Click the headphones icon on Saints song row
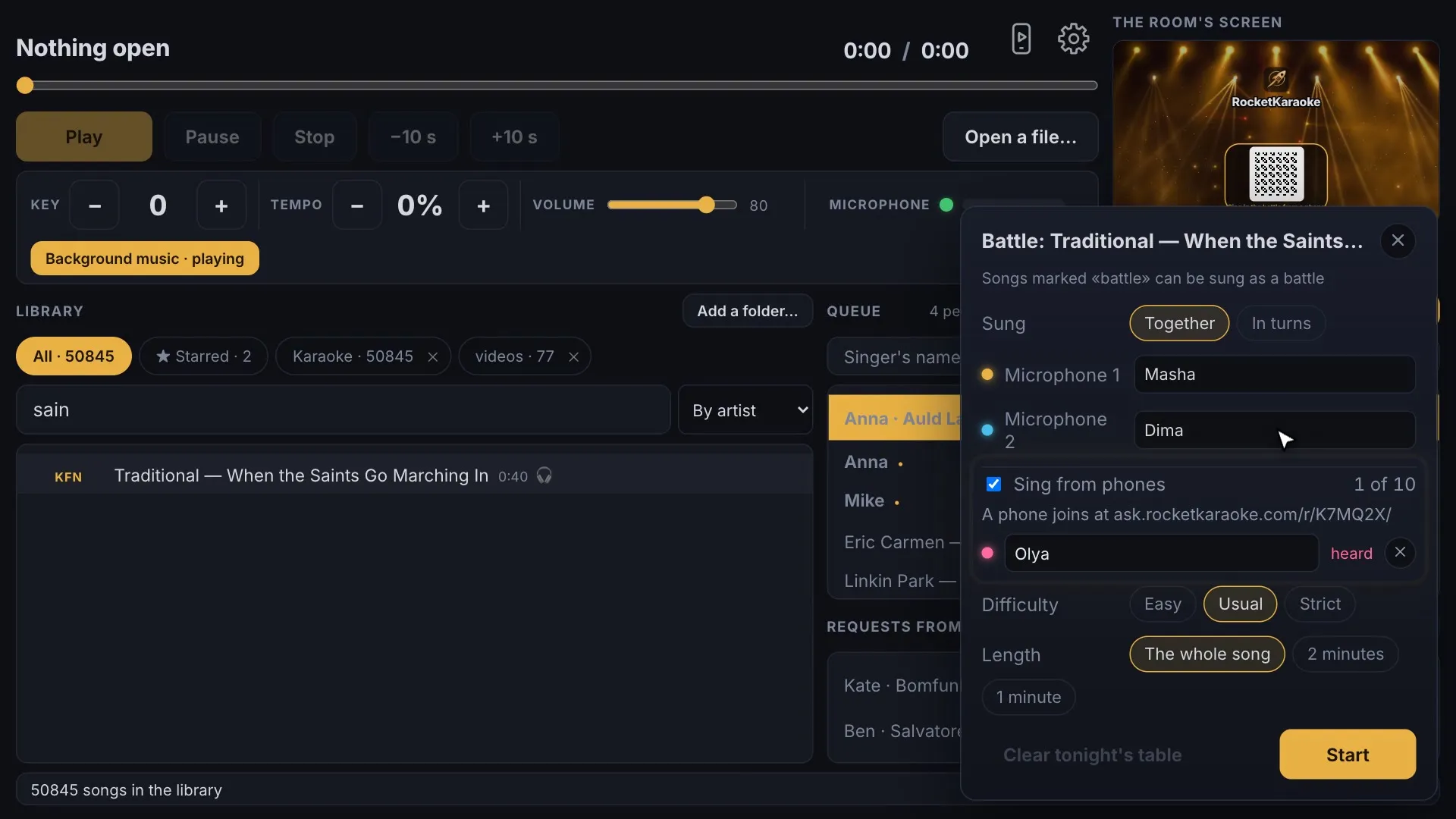 tap(544, 475)
